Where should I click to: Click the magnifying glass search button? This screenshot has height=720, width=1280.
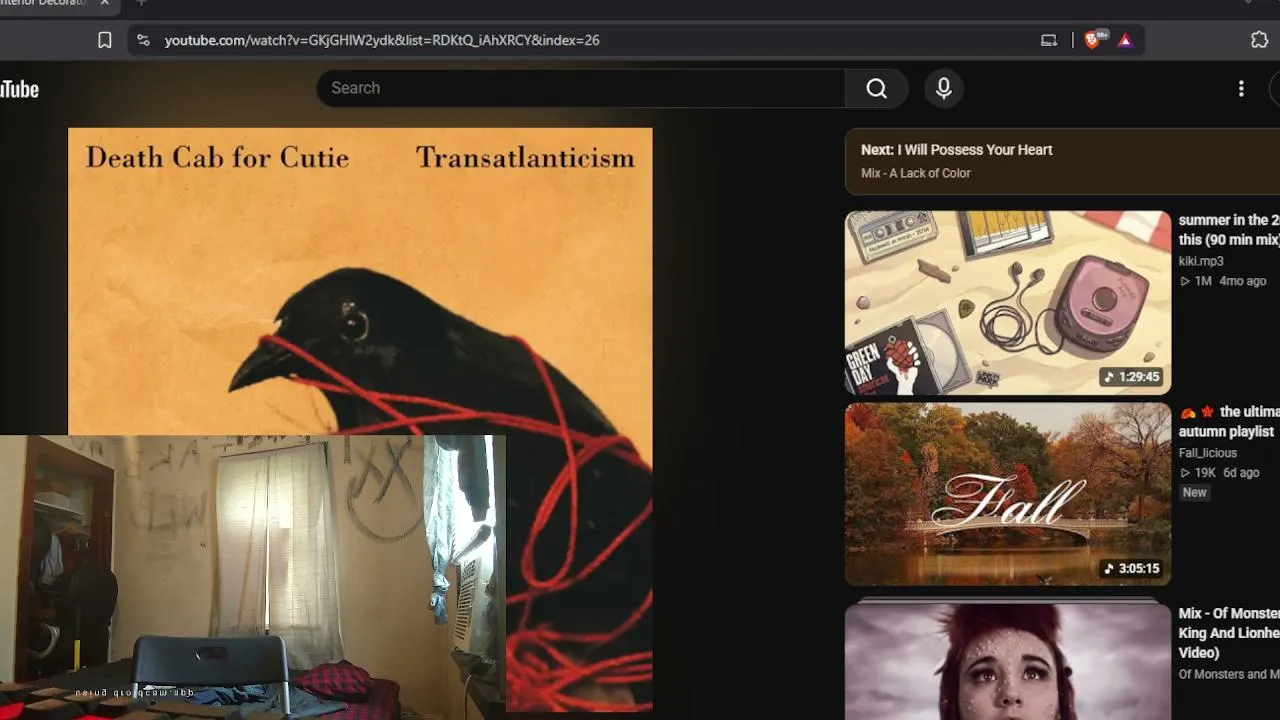click(x=877, y=88)
